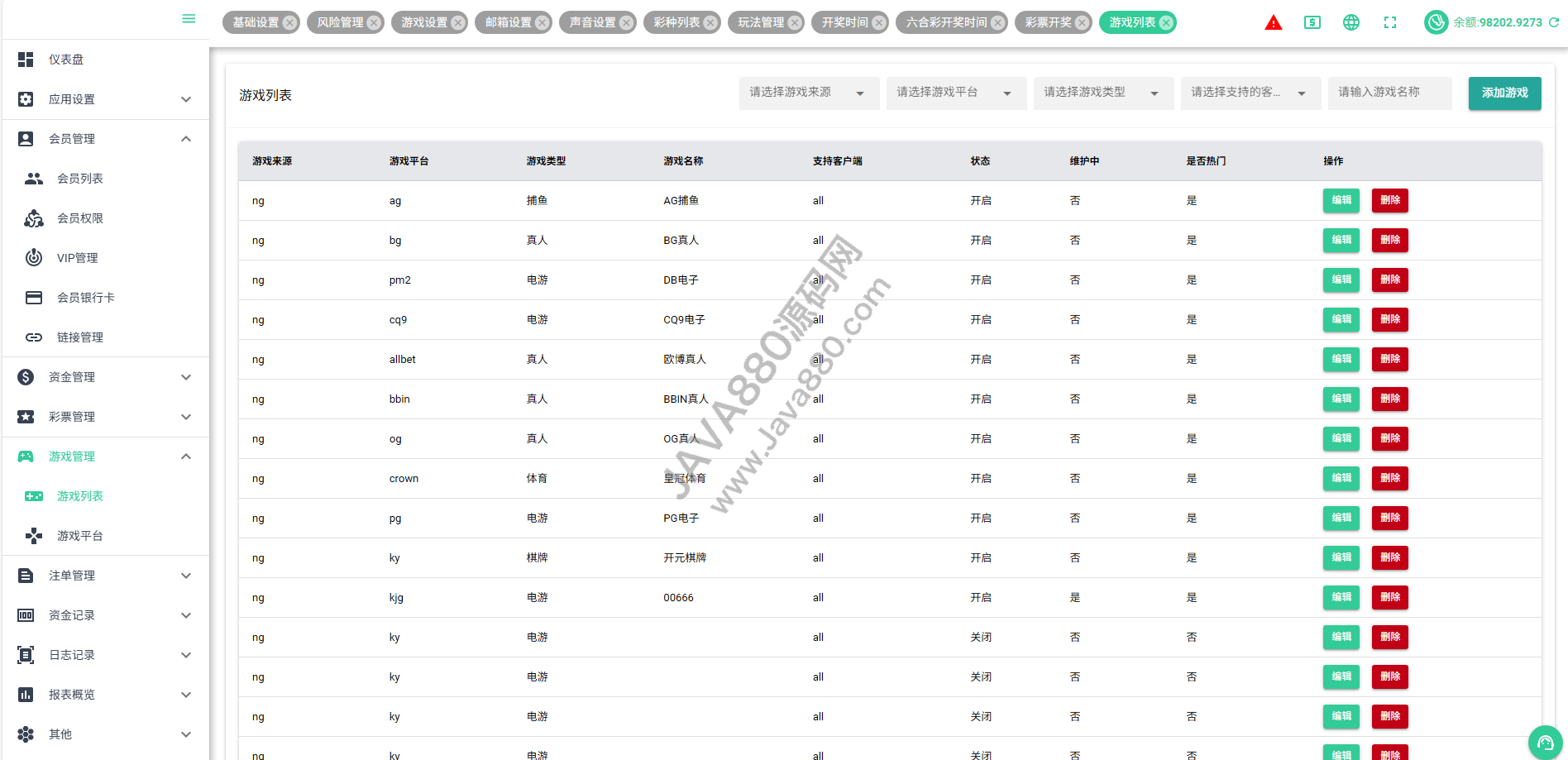The width and height of the screenshot is (1568, 760).
Task: Open the 请选择游戏类型 dropdown
Action: pyautogui.click(x=1103, y=93)
